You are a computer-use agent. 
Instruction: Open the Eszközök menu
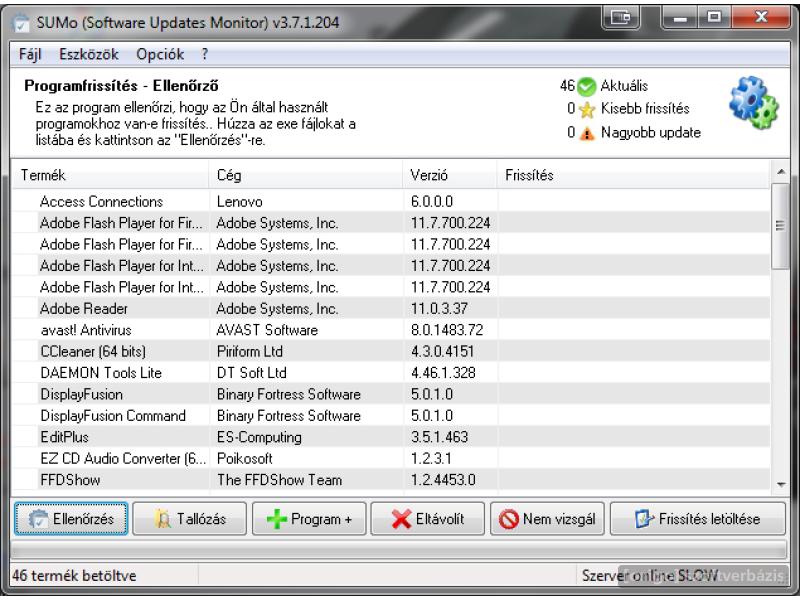coord(89,54)
